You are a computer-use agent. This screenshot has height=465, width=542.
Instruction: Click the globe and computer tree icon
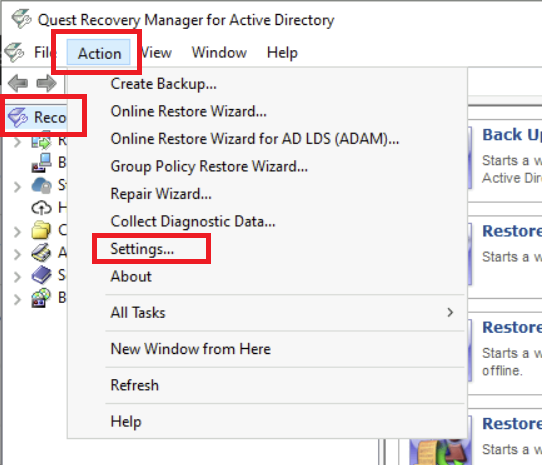pyautogui.click(x=41, y=298)
